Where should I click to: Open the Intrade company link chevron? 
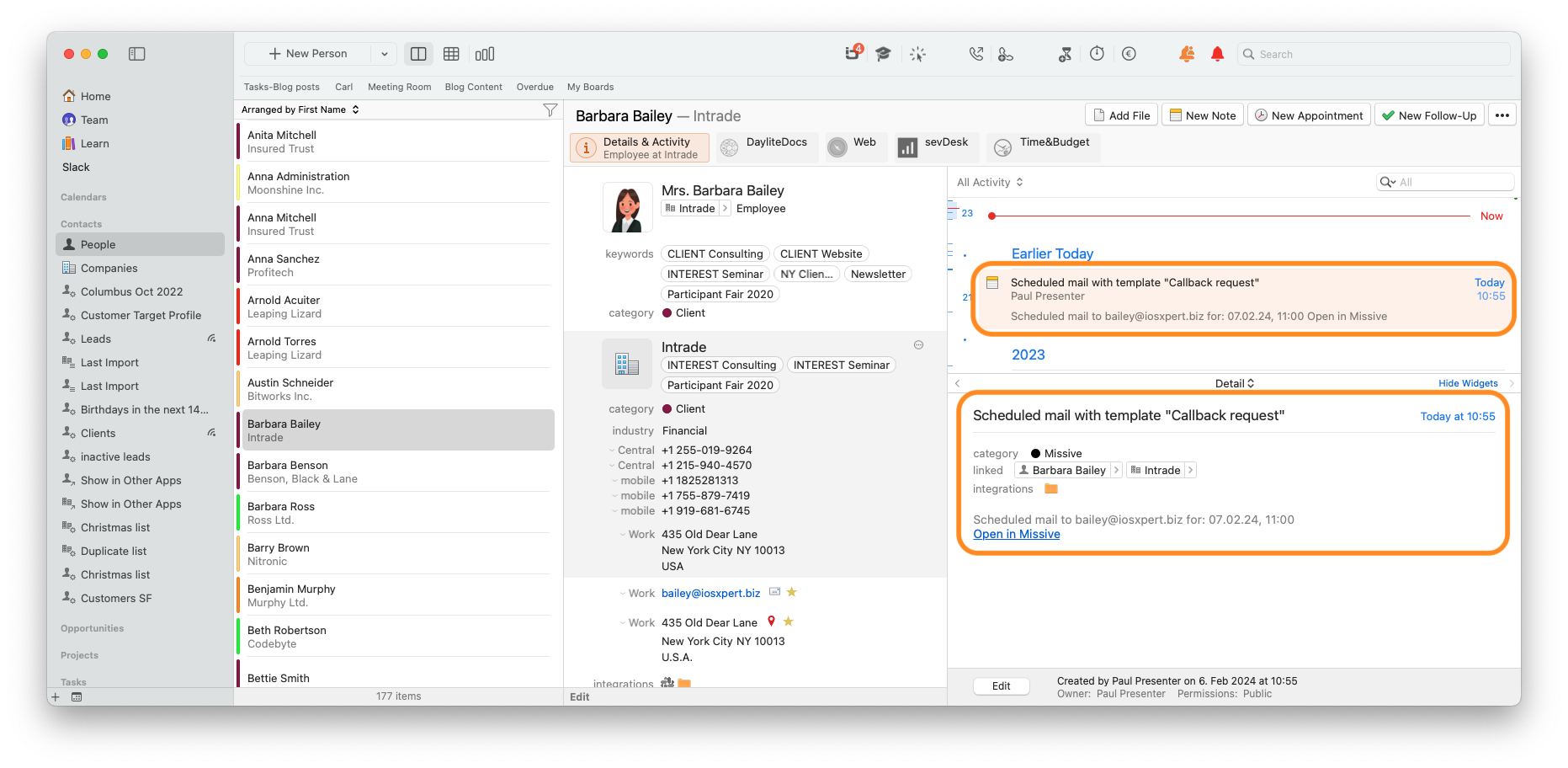(x=725, y=209)
